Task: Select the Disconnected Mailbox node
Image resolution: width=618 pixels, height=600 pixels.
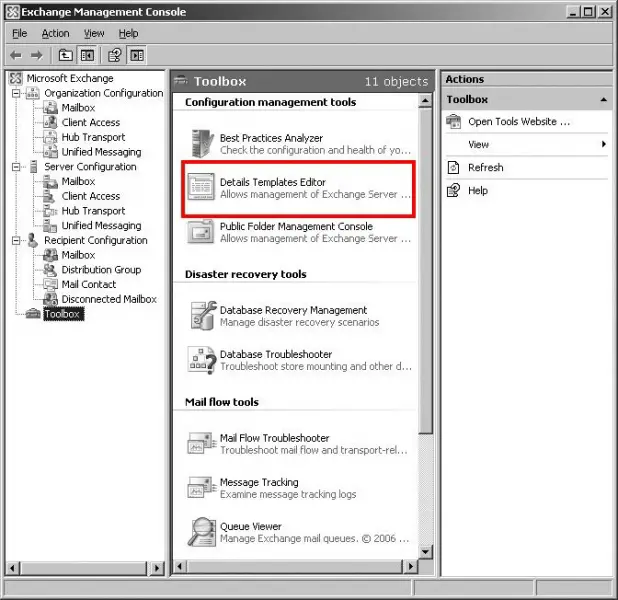Action: click(109, 299)
